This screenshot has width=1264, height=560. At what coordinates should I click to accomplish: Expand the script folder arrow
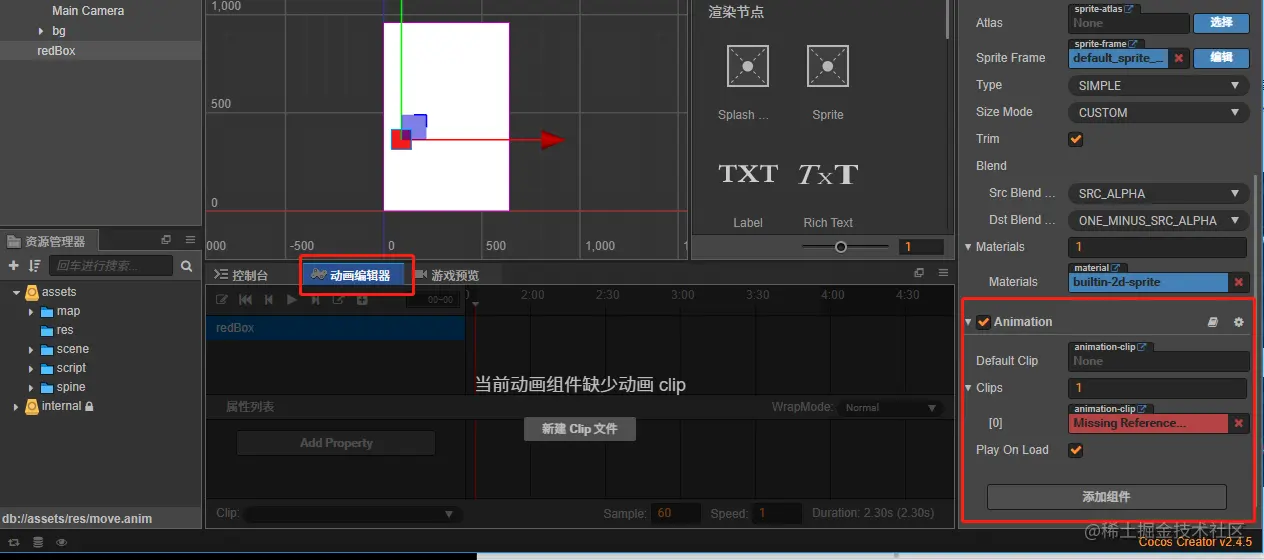[x=32, y=369]
